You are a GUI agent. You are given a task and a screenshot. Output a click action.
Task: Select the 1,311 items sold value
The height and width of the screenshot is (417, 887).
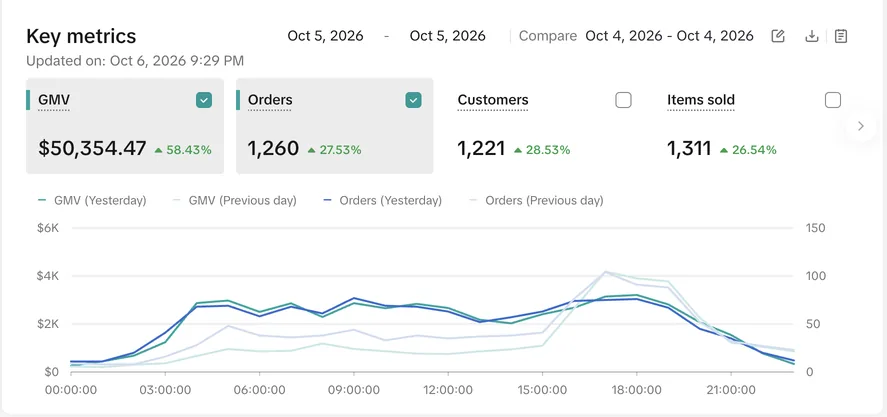689,149
